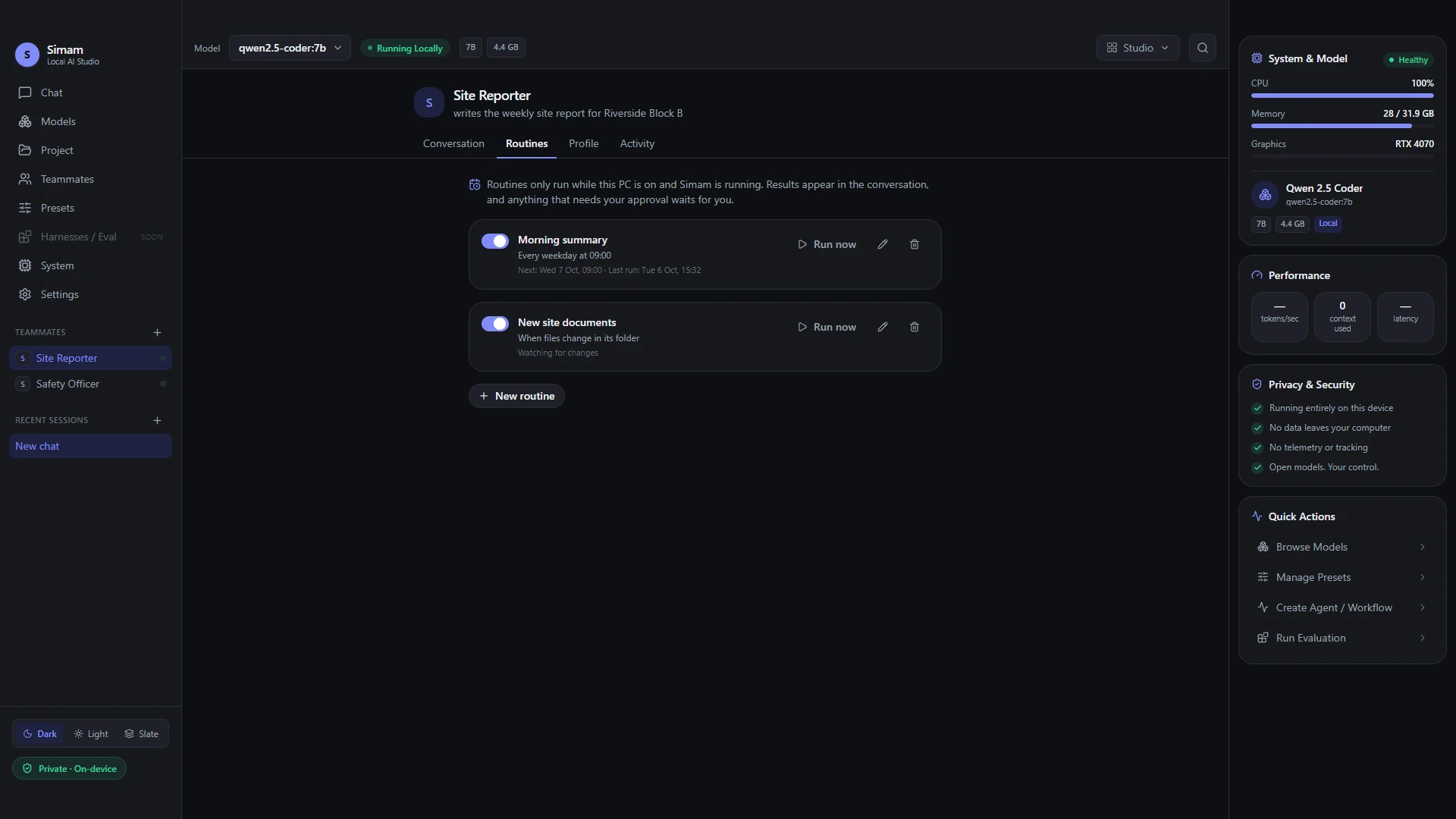This screenshot has width=1456, height=819.
Task: Switch to the Profile tab
Action: (584, 143)
